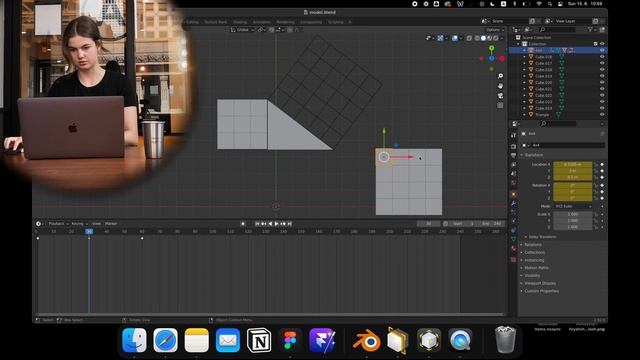The width and height of the screenshot is (640, 360).
Task: Expand the Motion Paths panel
Action: 536,268
